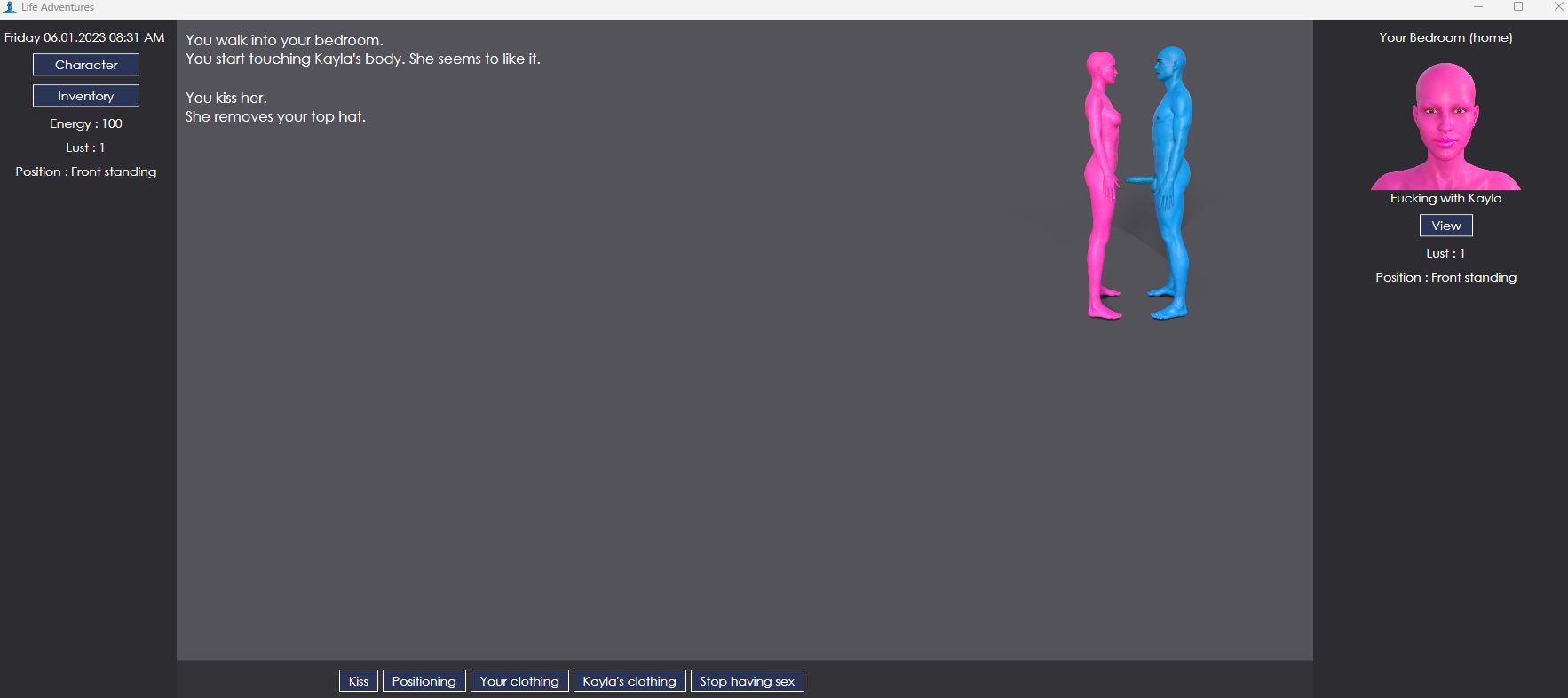Click the Energy stat in left panel
This screenshot has height=698, width=1568.
(86, 123)
